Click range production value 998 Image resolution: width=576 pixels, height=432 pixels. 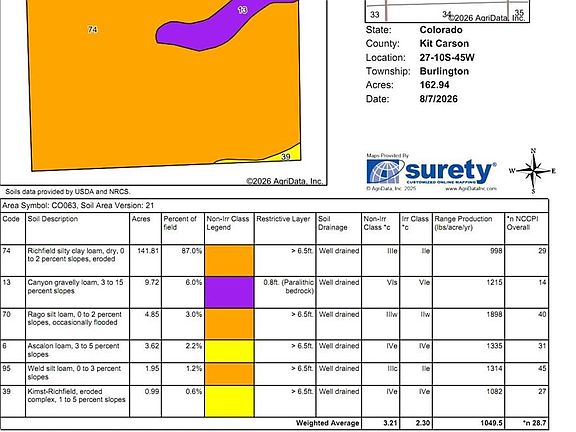pyautogui.click(x=496, y=251)
